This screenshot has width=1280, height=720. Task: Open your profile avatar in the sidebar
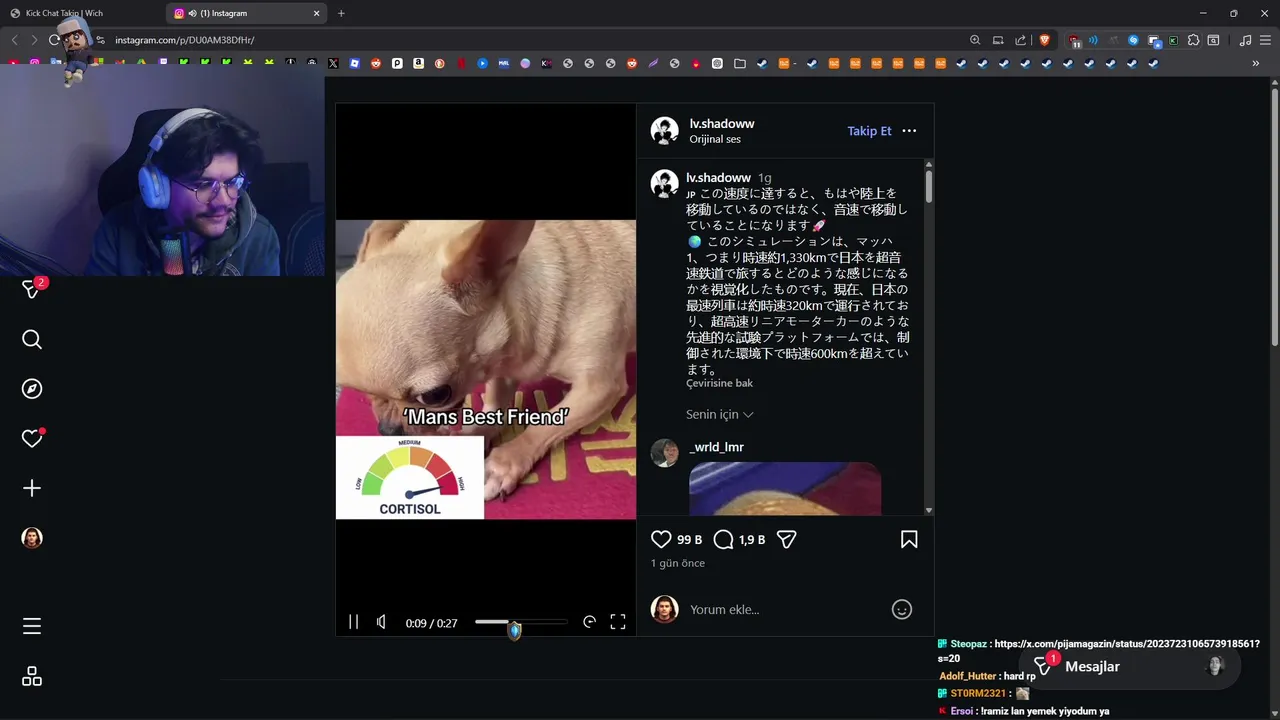coord(32,538)
